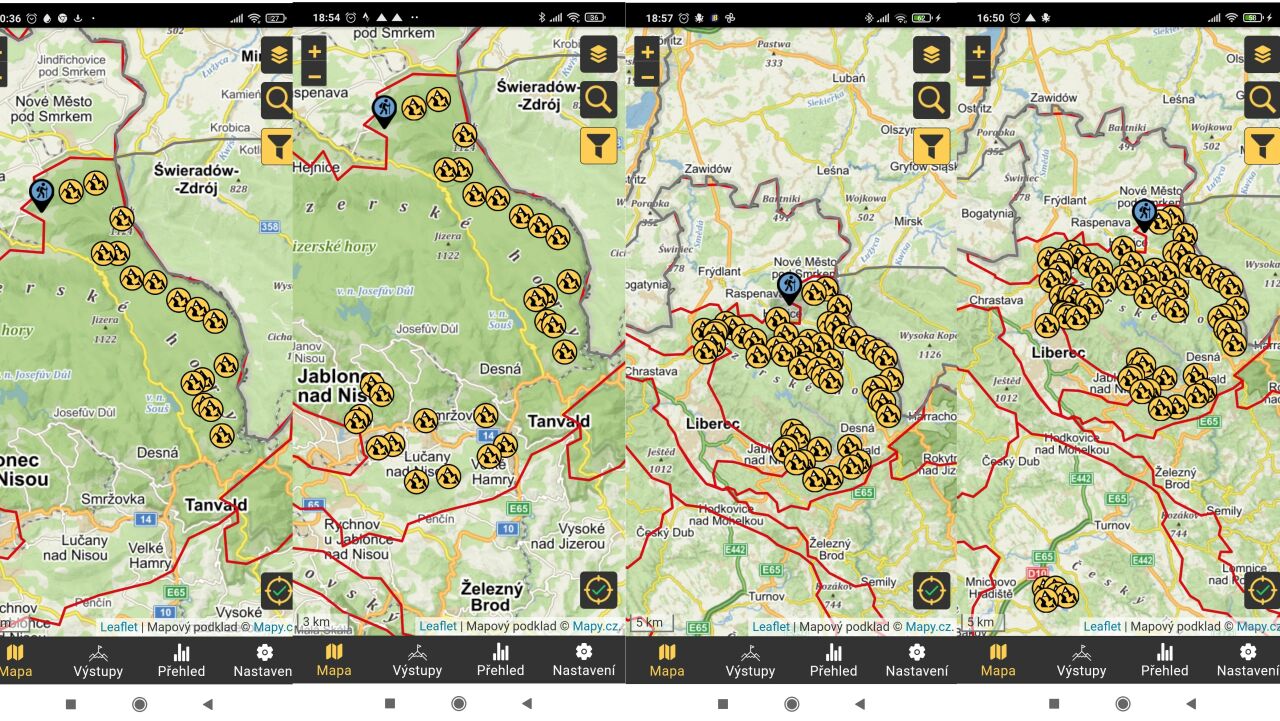Viewport: 1280px width, 721px height.
Task: Tap the Android back triangle under 16:50 screen
Action: click(1189, 704)
